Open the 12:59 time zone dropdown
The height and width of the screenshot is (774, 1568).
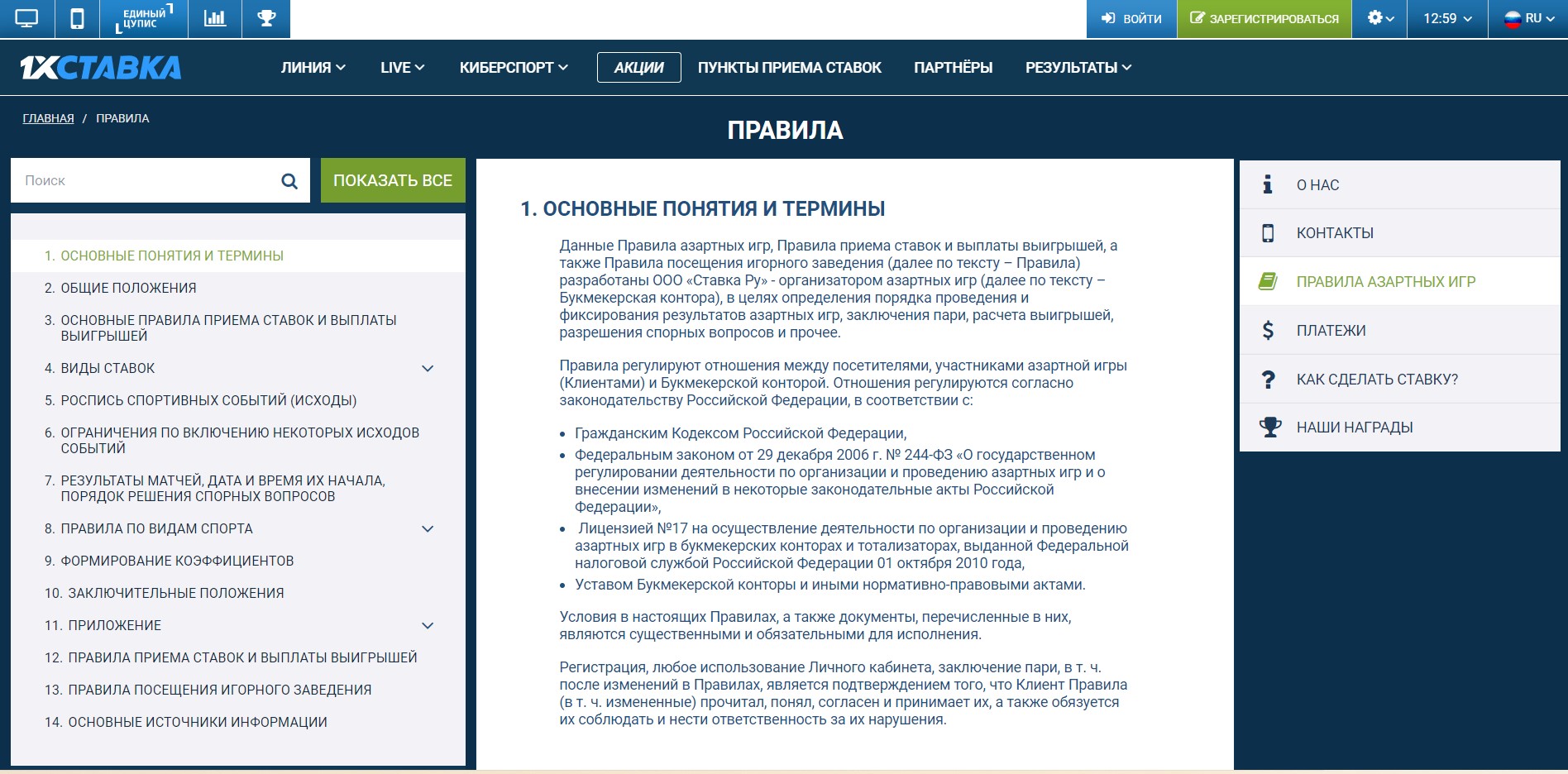pyautogui.click(x=1447, y=19)
